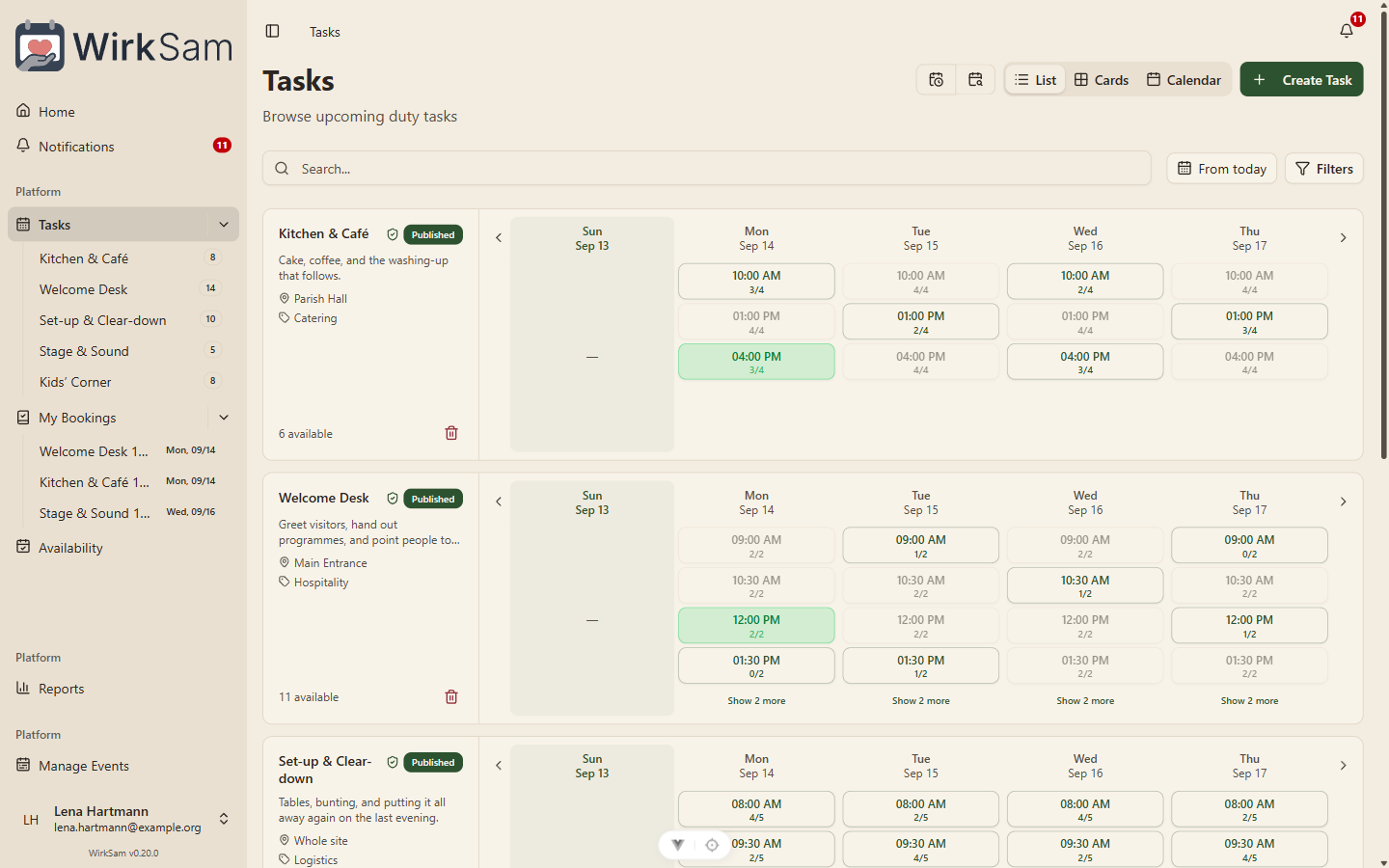This screenshot has width=1389, height=868.
Task: Click the calendar-search icon button
Action: (975, 80)
